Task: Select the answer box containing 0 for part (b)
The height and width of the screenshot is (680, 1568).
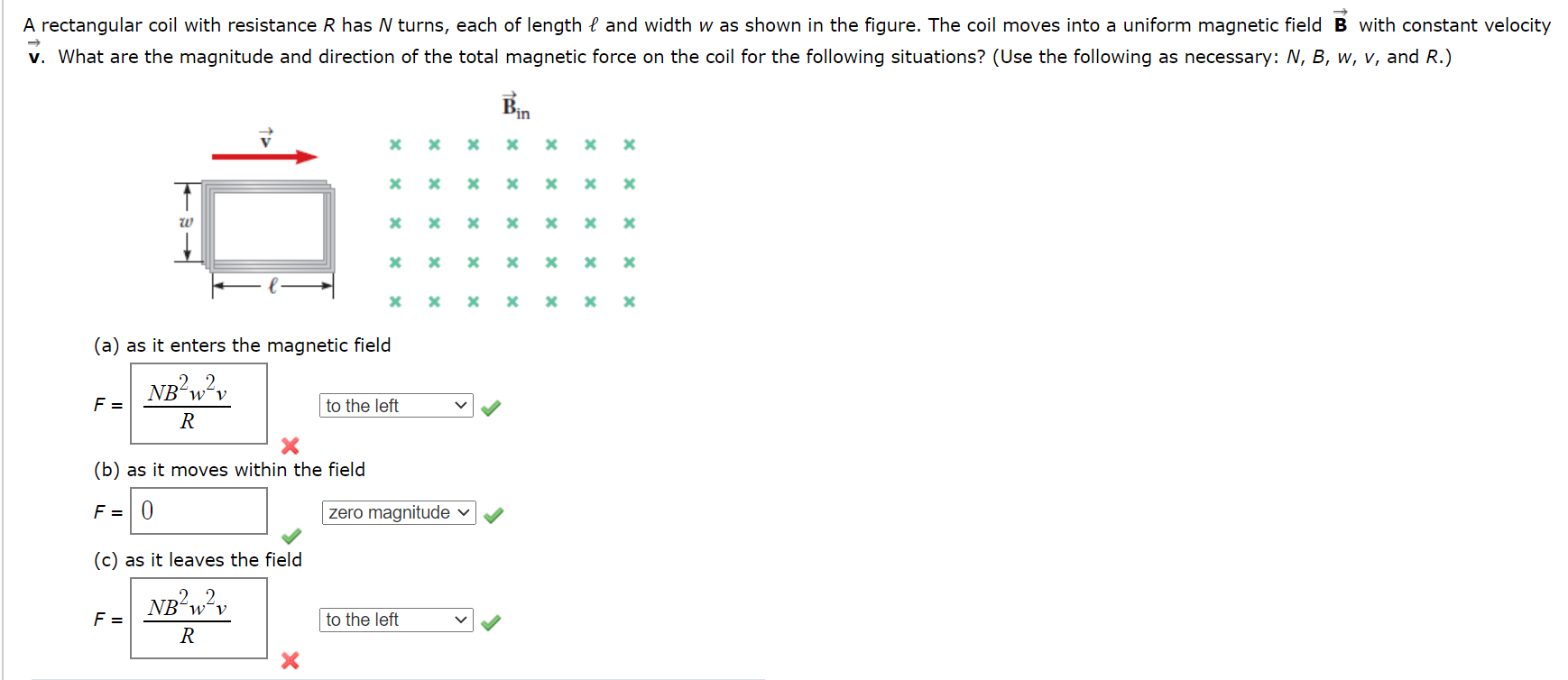Action: coord(198,510)
